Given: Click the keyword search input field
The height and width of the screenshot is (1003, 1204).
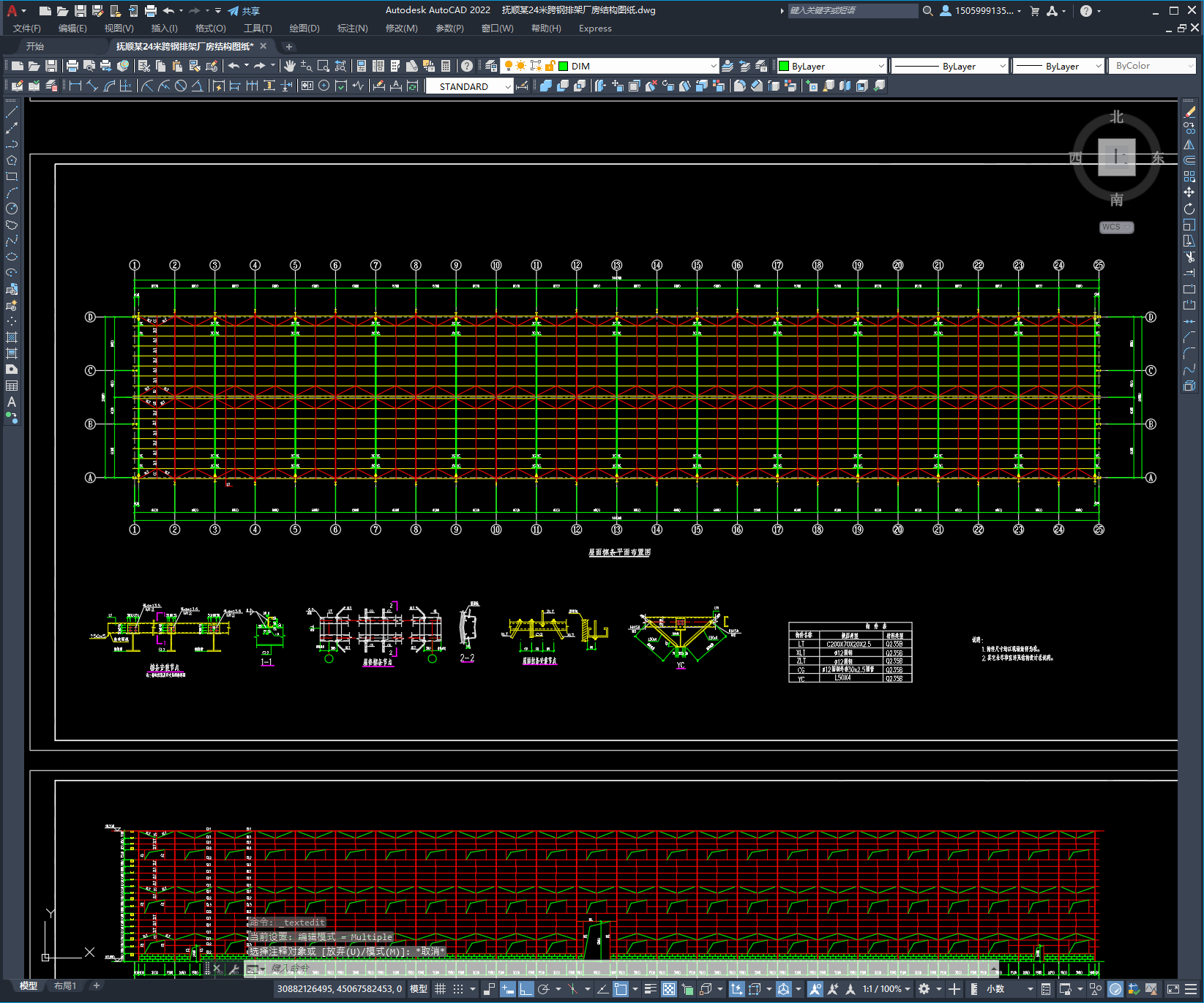Looking at the screenshot, I should 851,11.
